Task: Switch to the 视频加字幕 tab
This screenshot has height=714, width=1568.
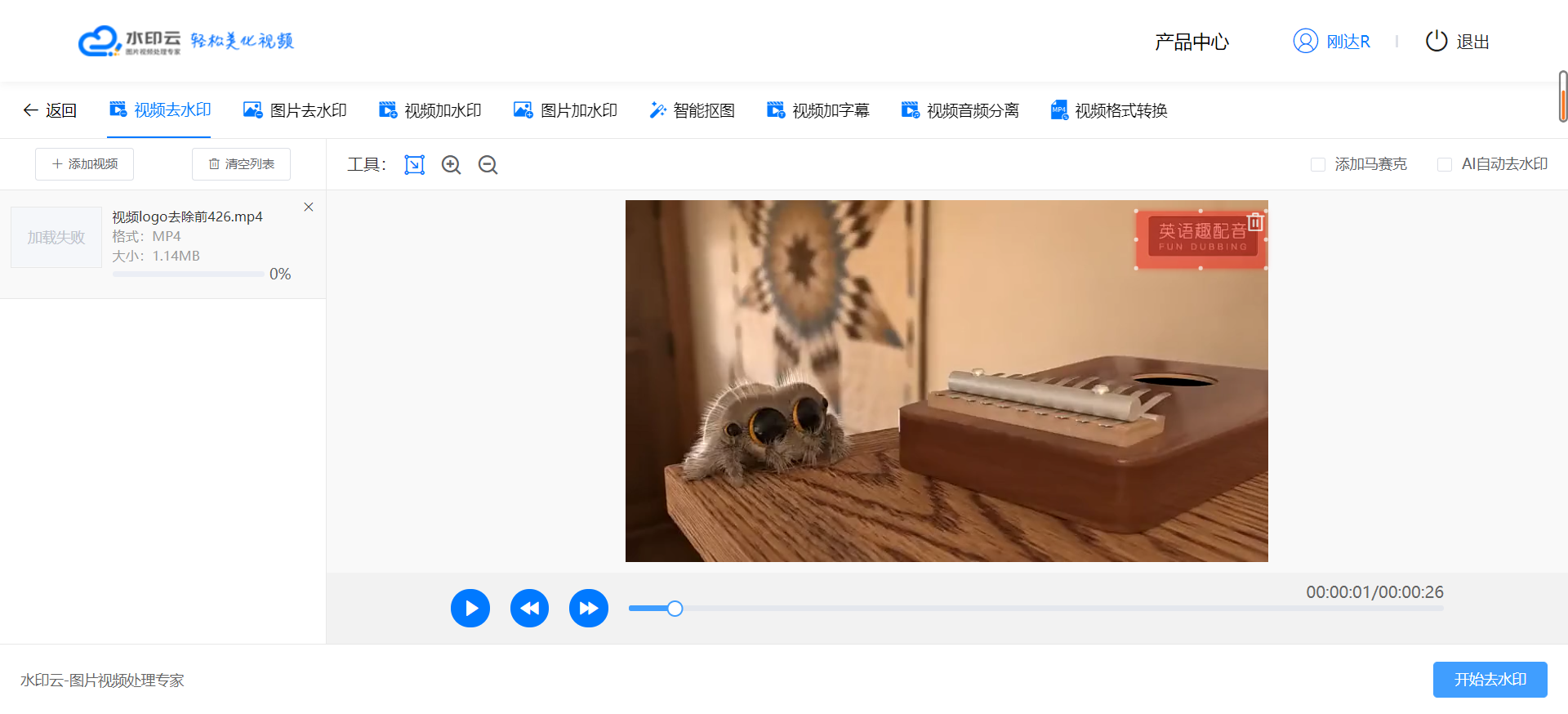Action: point(817,110)
